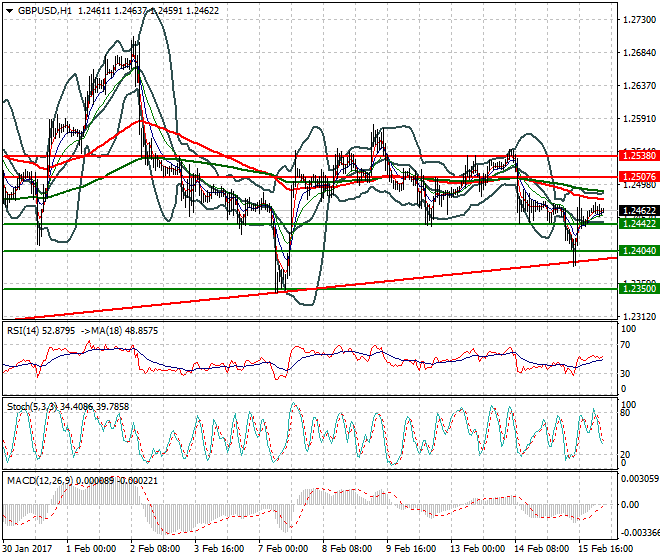This screenshot has height=560, width=660.
Task: Click the 1.25076 red price level label
Action: 639,177
